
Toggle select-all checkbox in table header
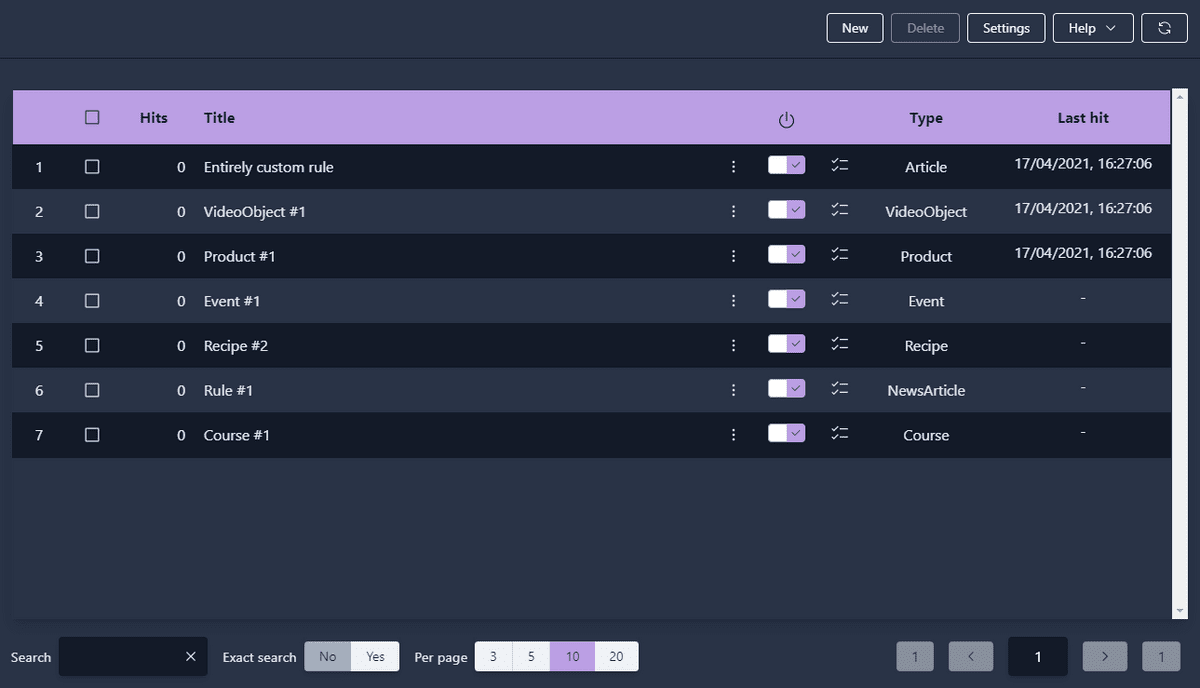[x=92, y=117]
